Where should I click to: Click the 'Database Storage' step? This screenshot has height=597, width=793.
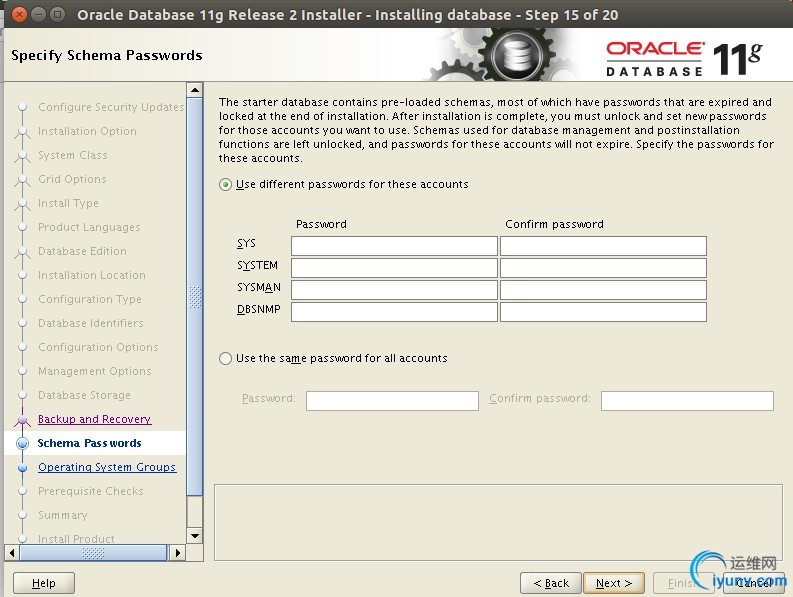pyautogui.click(x=84, y=395)
